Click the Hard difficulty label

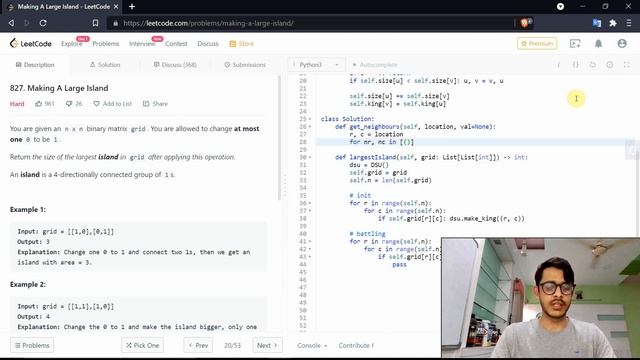point(17,104)
